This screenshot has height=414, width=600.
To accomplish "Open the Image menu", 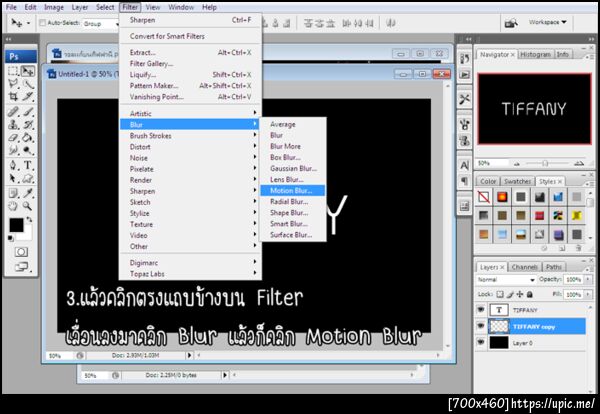I will tap(54, 7).
